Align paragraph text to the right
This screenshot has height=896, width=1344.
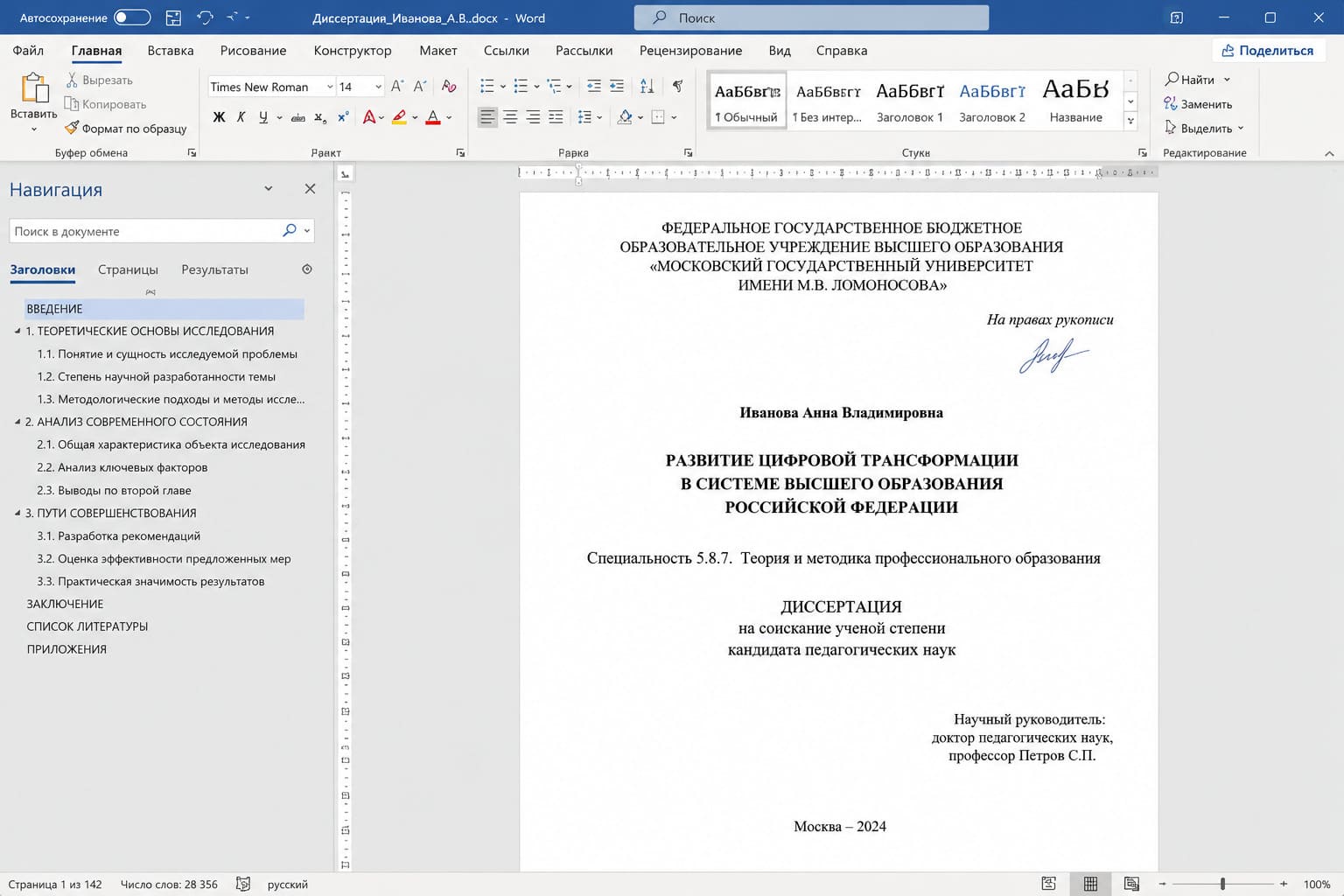click(x=533, y=117)
